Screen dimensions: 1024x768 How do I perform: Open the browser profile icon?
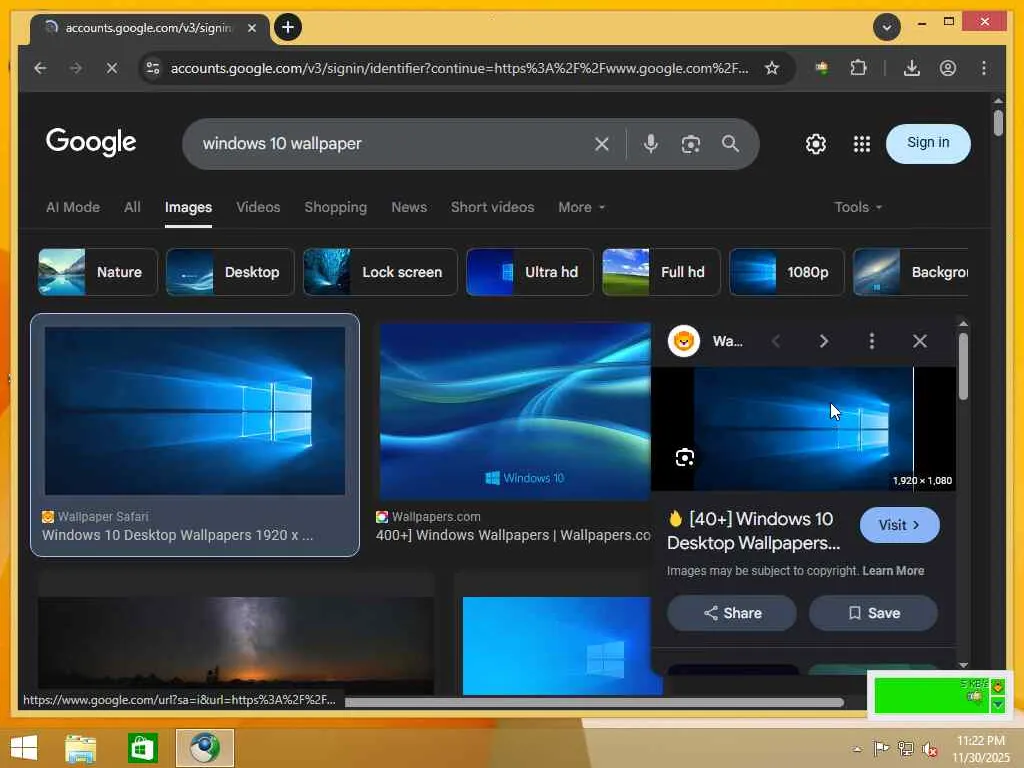tap(948, 68)
